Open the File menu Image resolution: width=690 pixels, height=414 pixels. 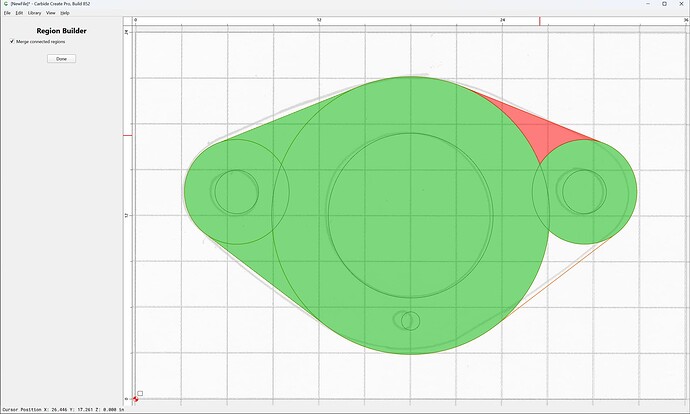pyautogui.click(x=7, y=13)
